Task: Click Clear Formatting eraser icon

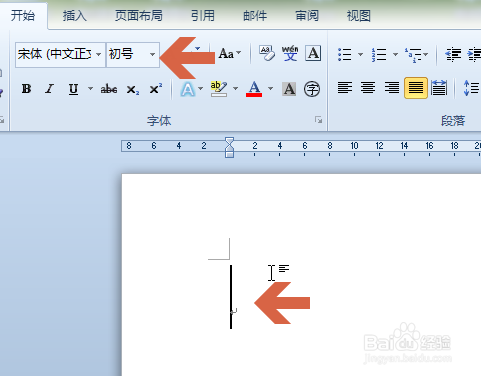Action: (x=267, y=53)
